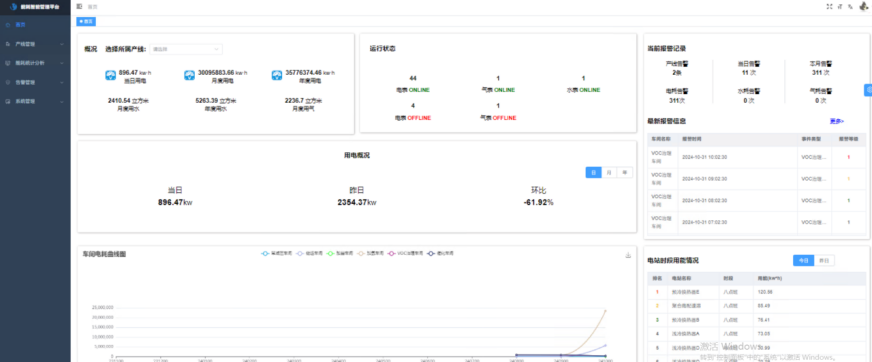The width and height of the screenshot is (872, 362).
Task: Open the blue settings gear on right edge
Action: point(868,90)
